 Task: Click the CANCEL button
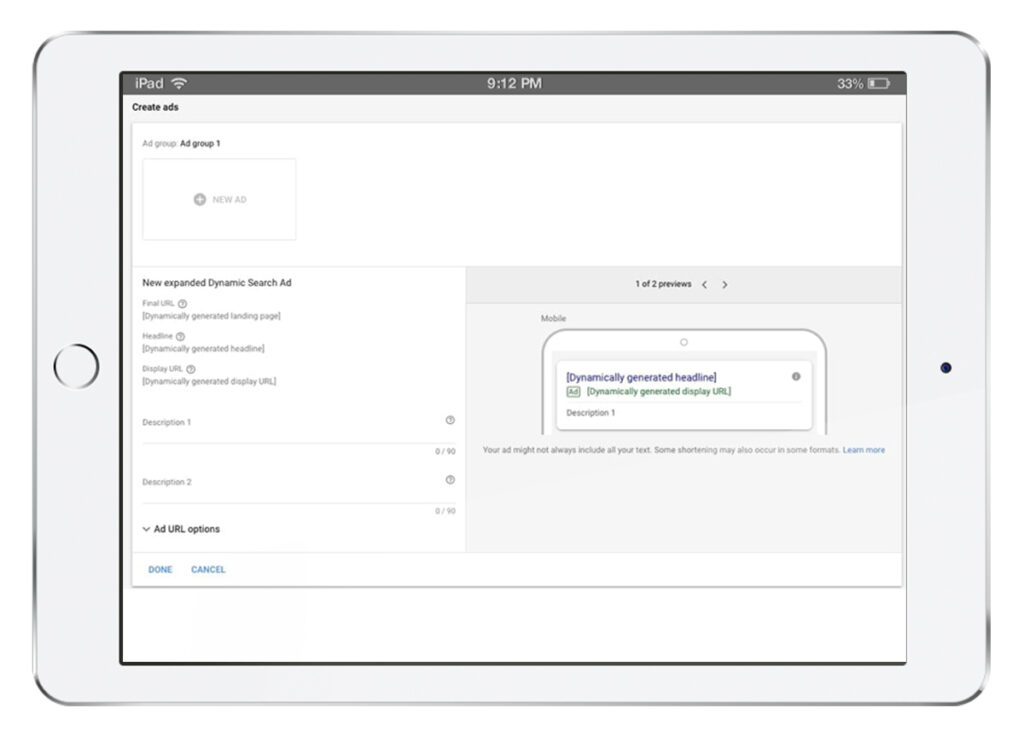pos(208,570)
